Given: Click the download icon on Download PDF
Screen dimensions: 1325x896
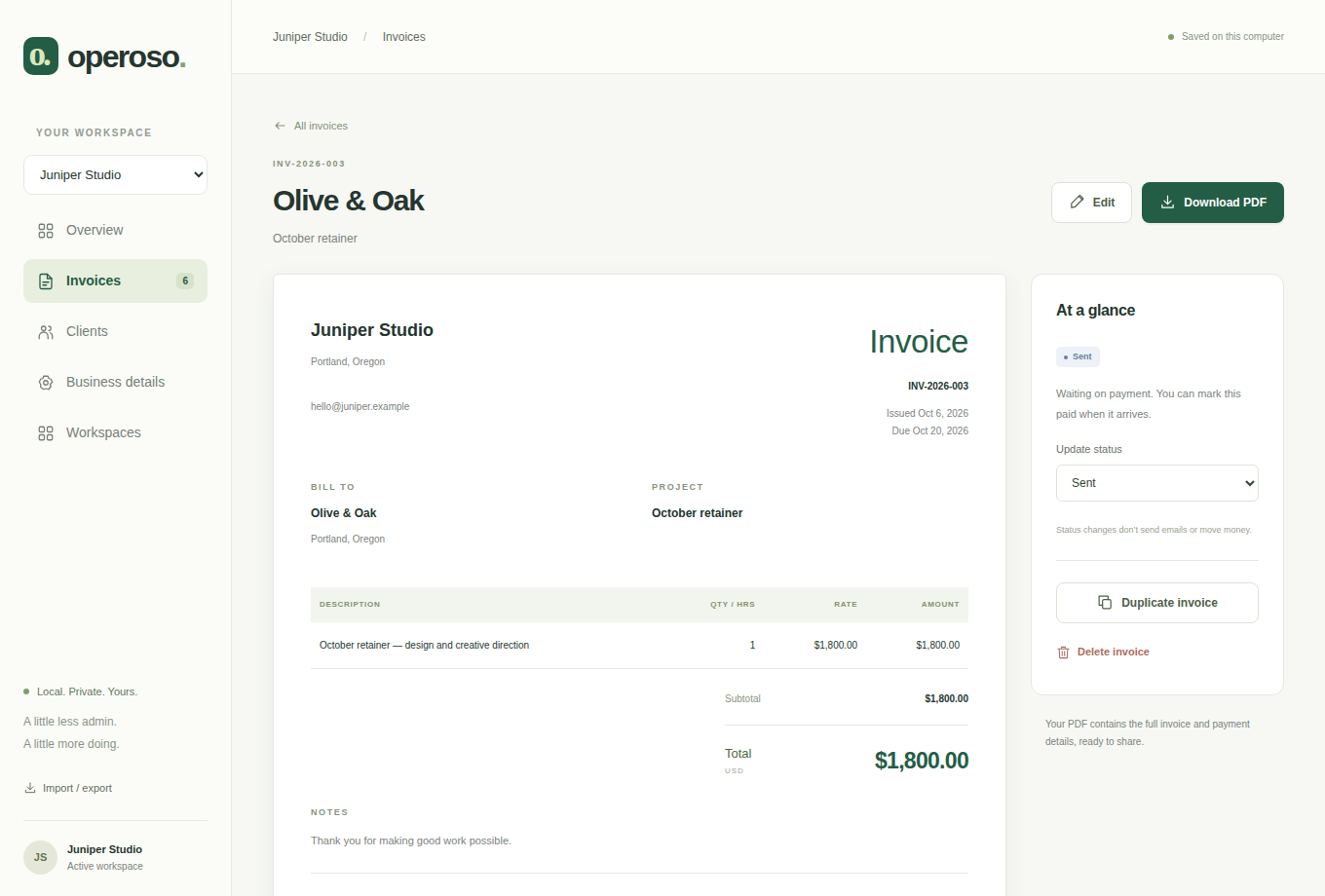Looking at the screenshot, I should click(1167, 202).
